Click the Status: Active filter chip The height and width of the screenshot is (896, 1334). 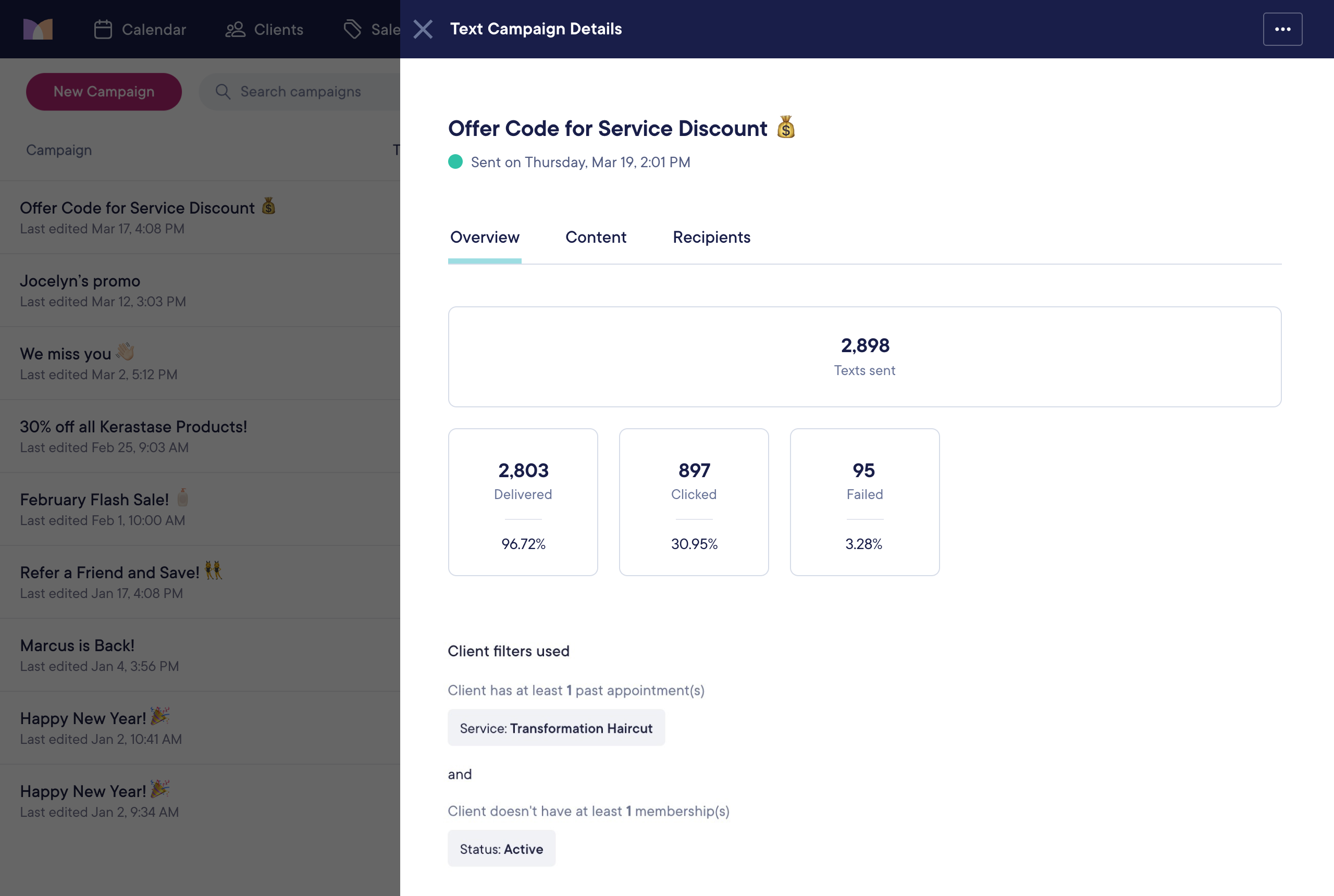pos(501,849)
